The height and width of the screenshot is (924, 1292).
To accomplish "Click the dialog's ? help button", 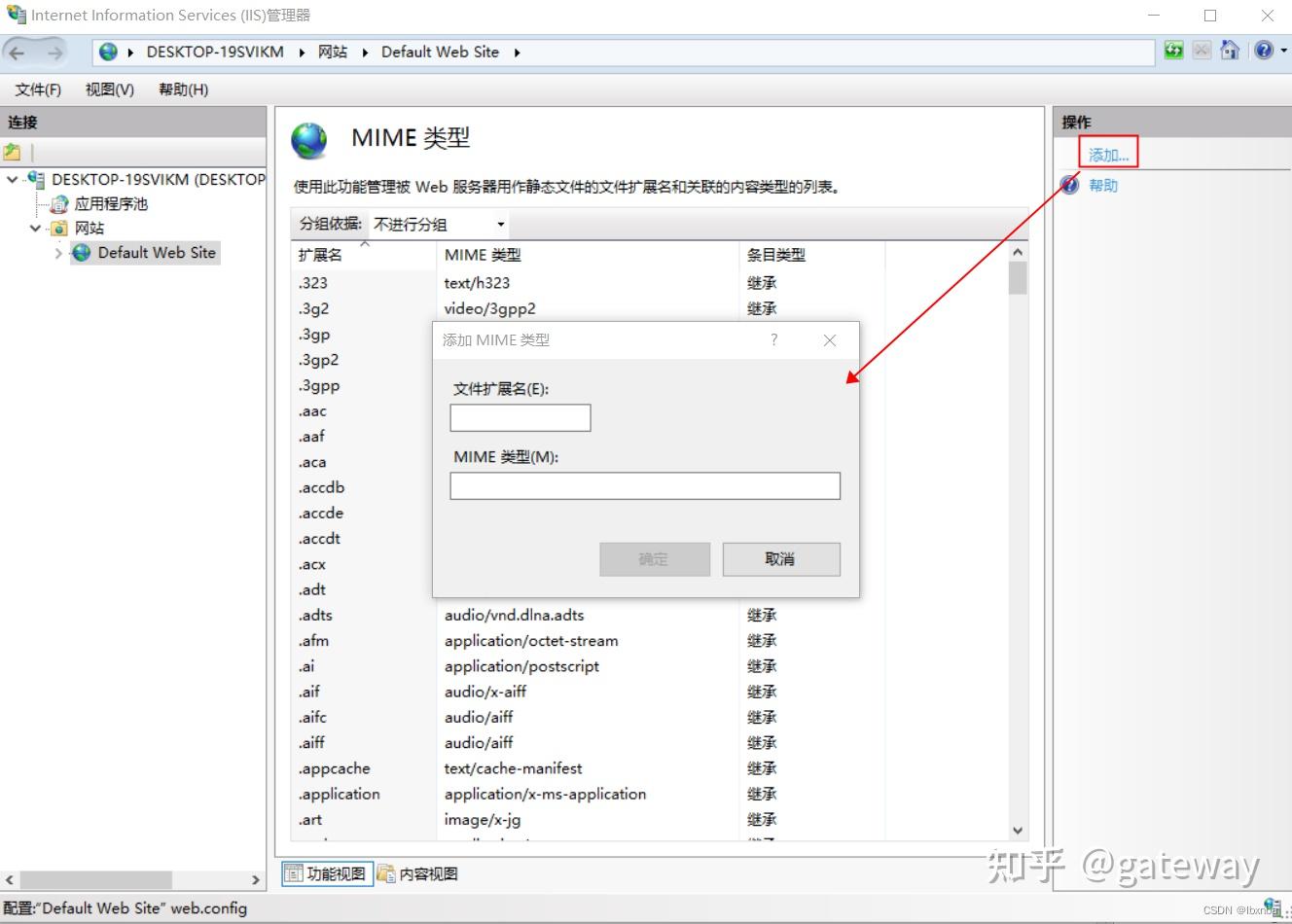I will pos(774,339).
